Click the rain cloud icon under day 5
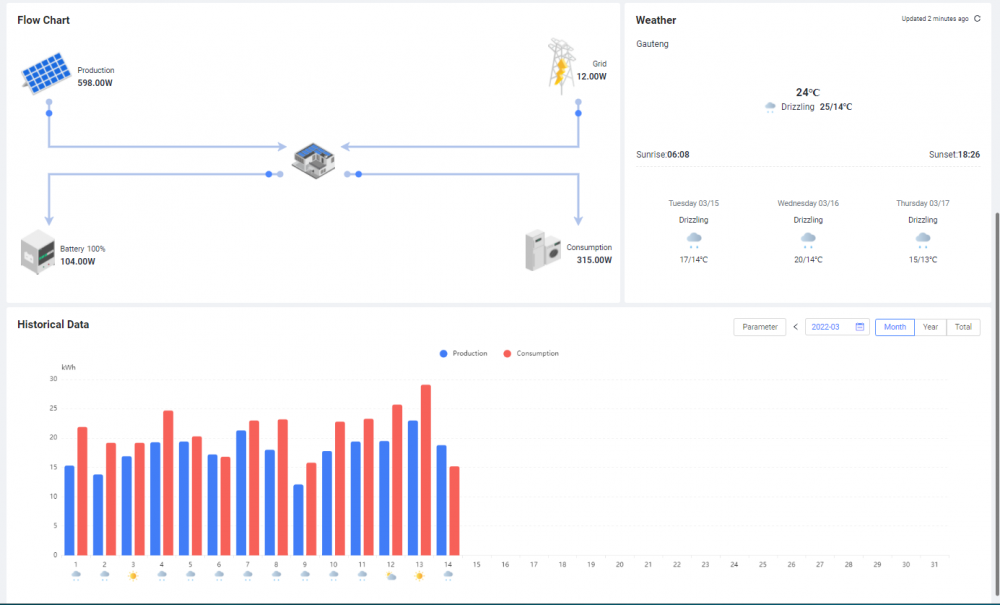 coord(190,576)
